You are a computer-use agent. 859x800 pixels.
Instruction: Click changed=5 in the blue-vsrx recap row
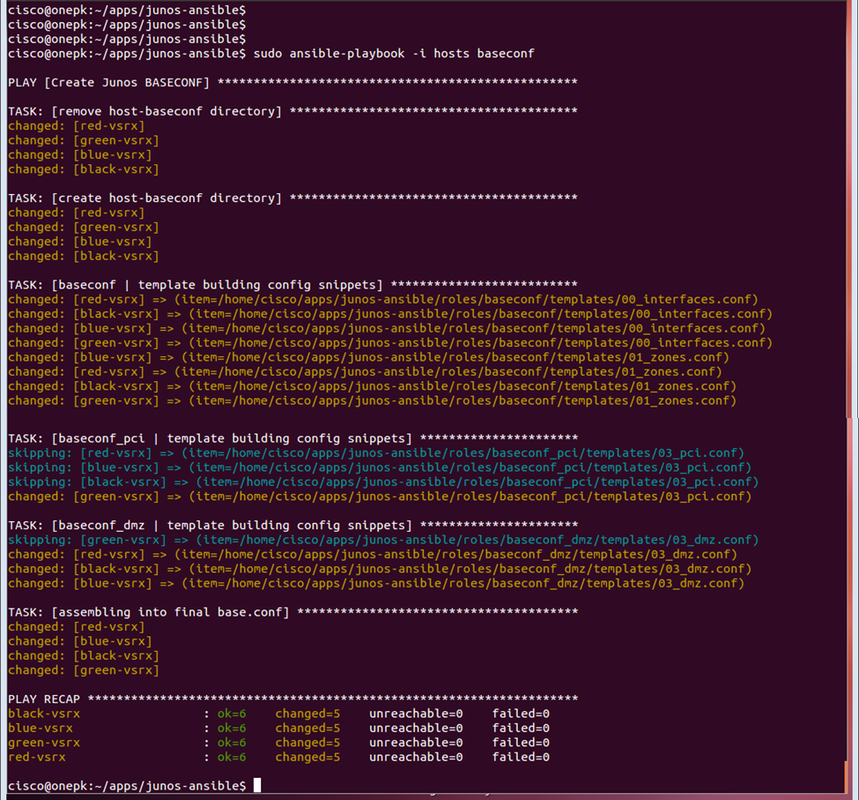307,728
